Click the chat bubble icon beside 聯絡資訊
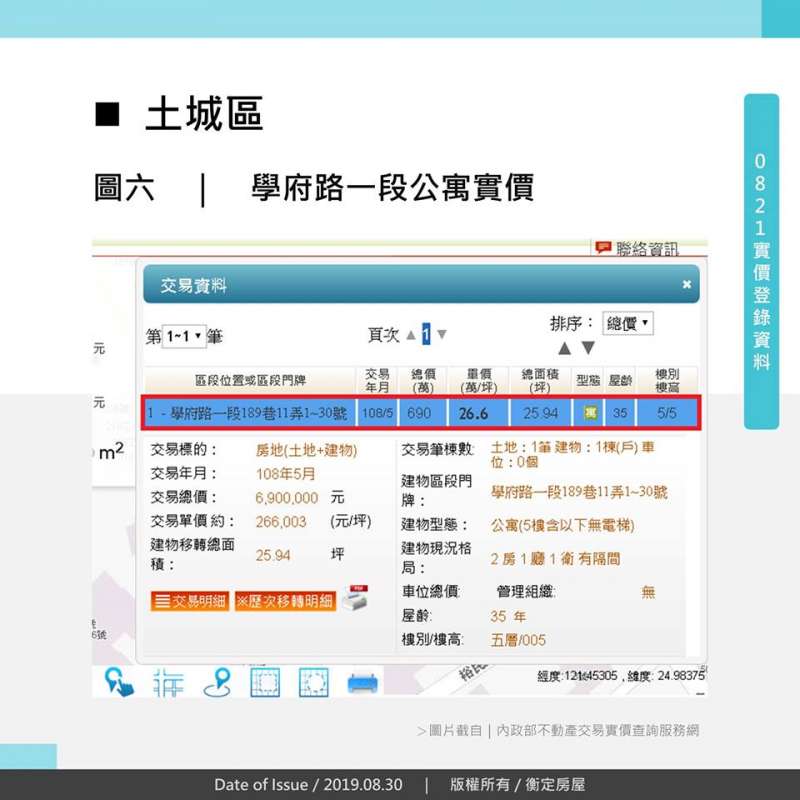 click(603, 248)
